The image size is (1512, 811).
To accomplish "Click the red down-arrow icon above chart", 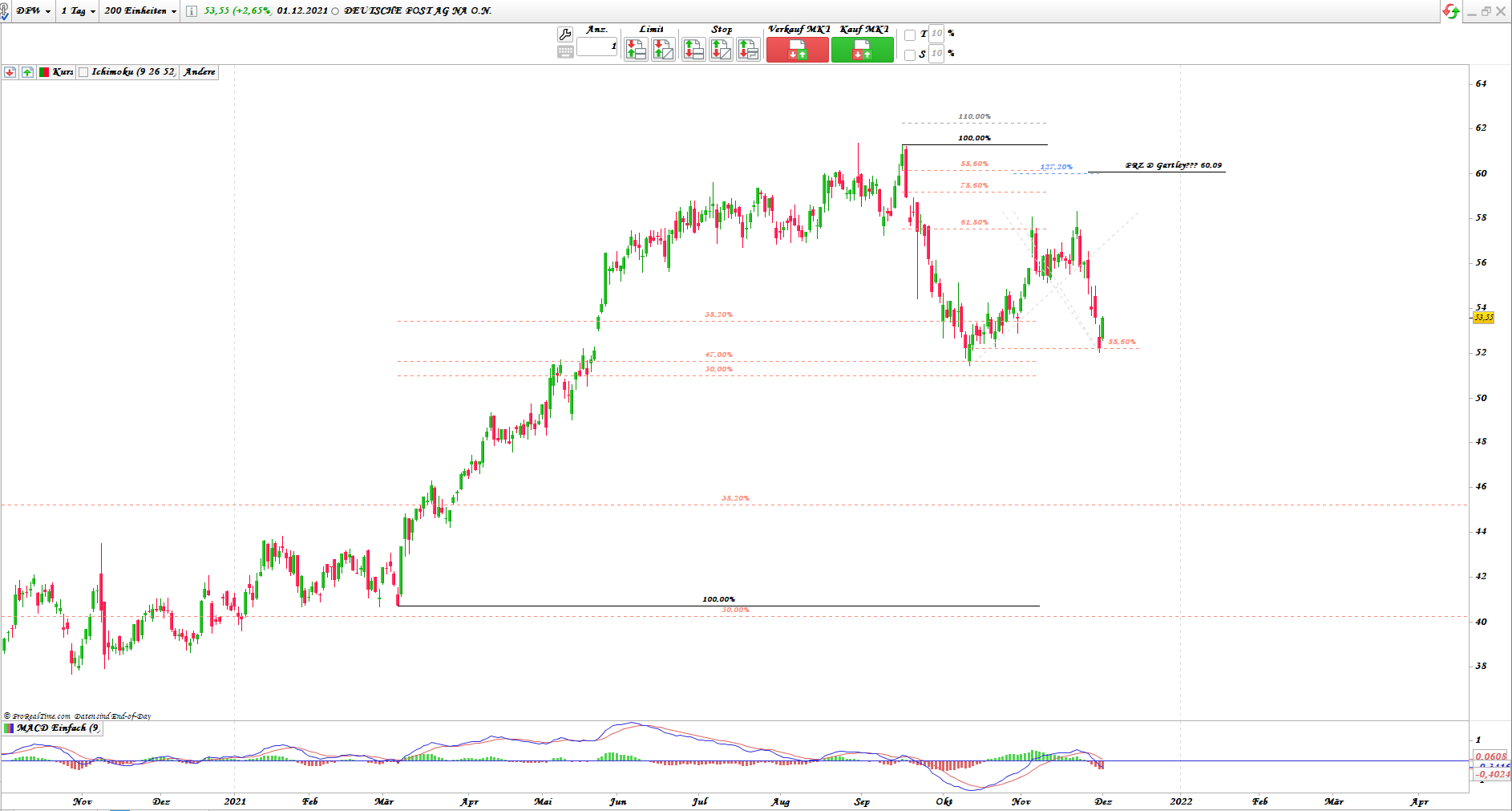I will click(10, 72).
